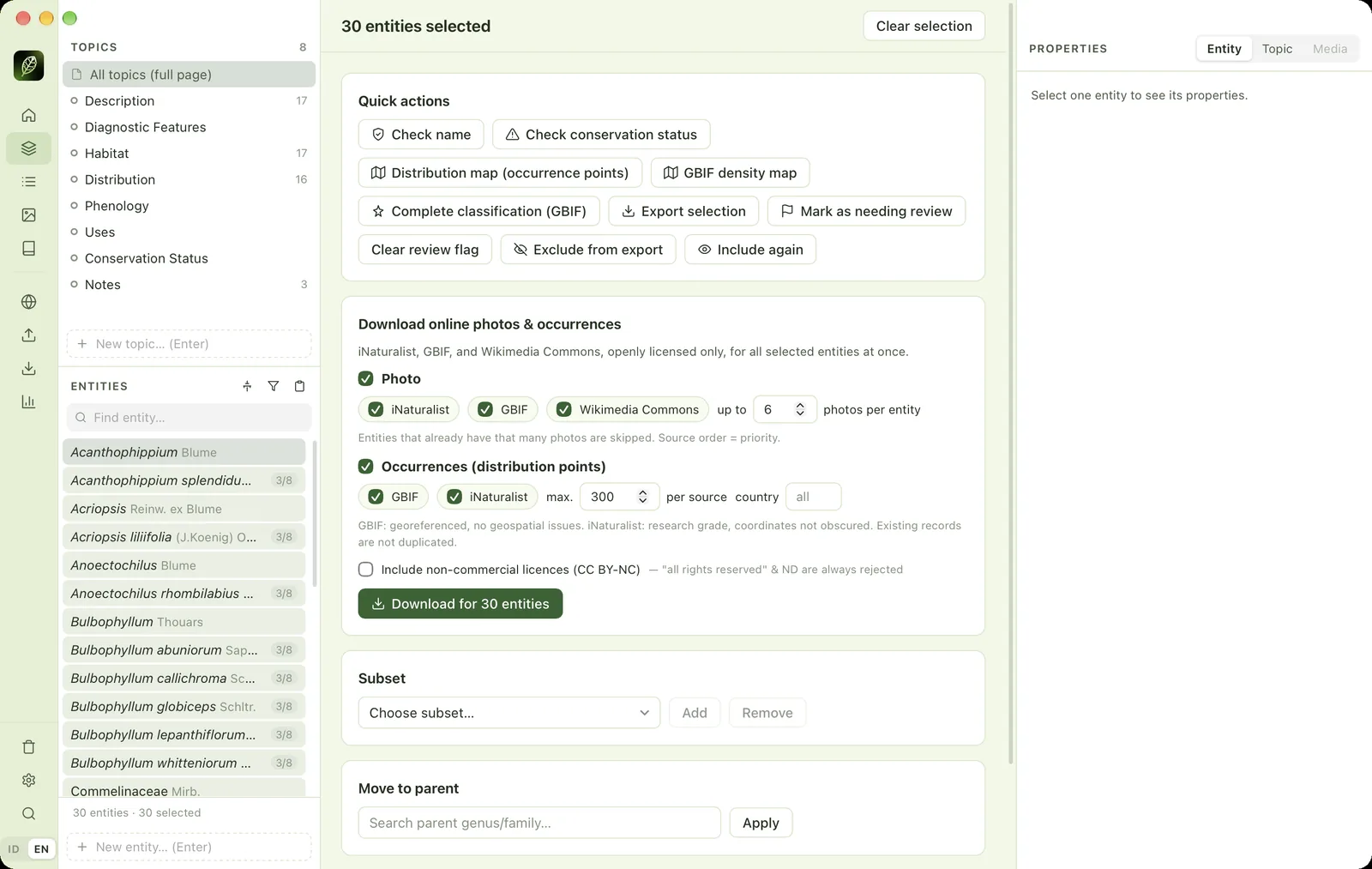The image size is (1372, 869).
Task: Click the entities filter funnel icon
Action: tap(273, 386)
